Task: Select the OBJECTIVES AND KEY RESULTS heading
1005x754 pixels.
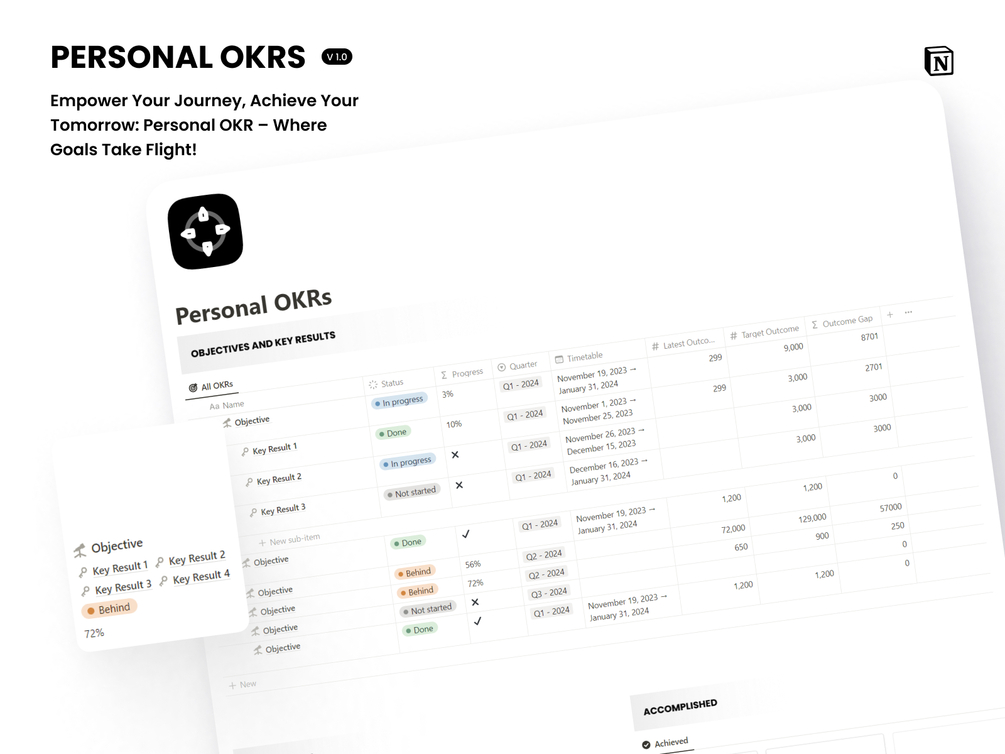Action: tap(263, 344)
